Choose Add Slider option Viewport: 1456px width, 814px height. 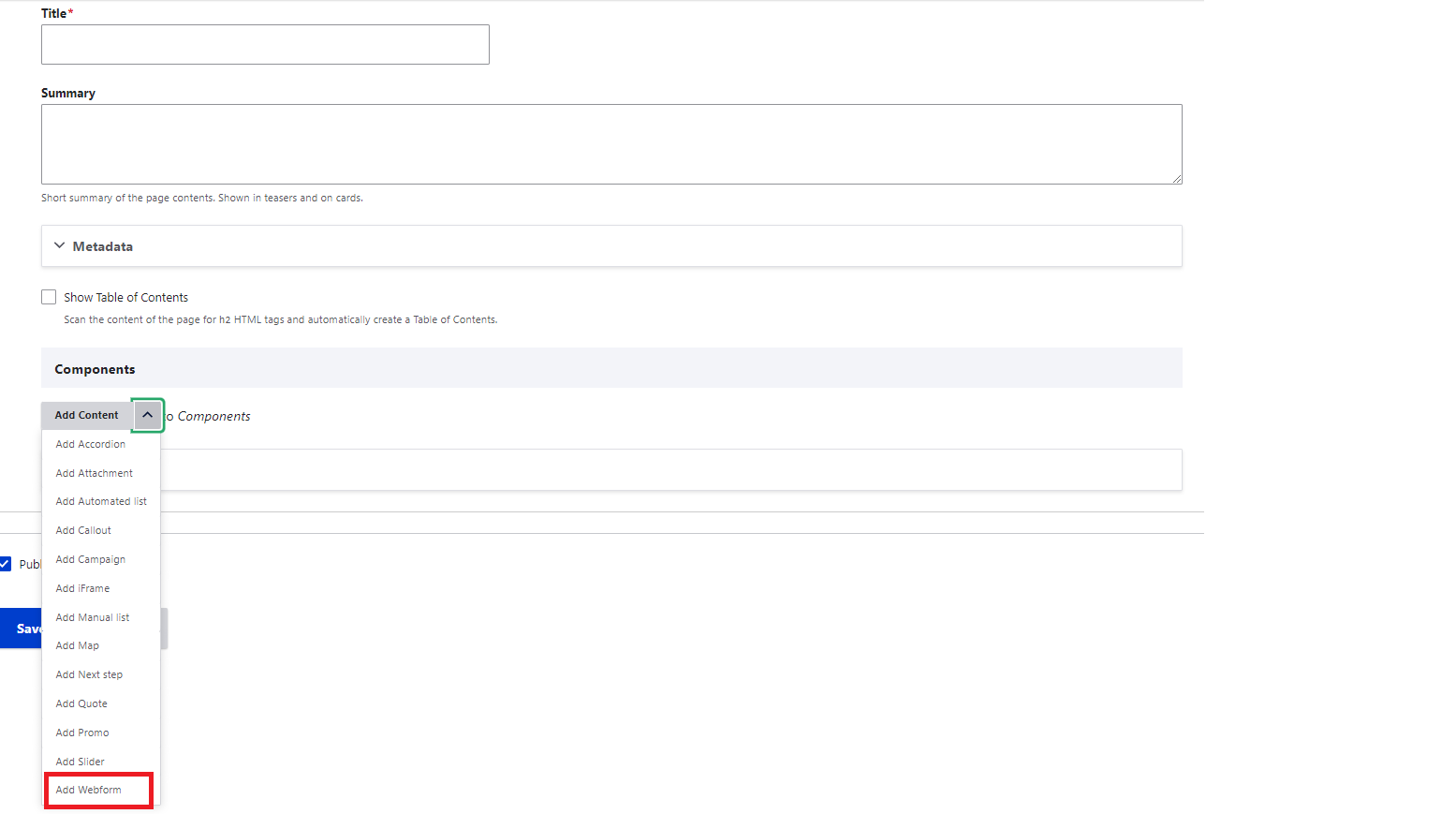(80, 762)
